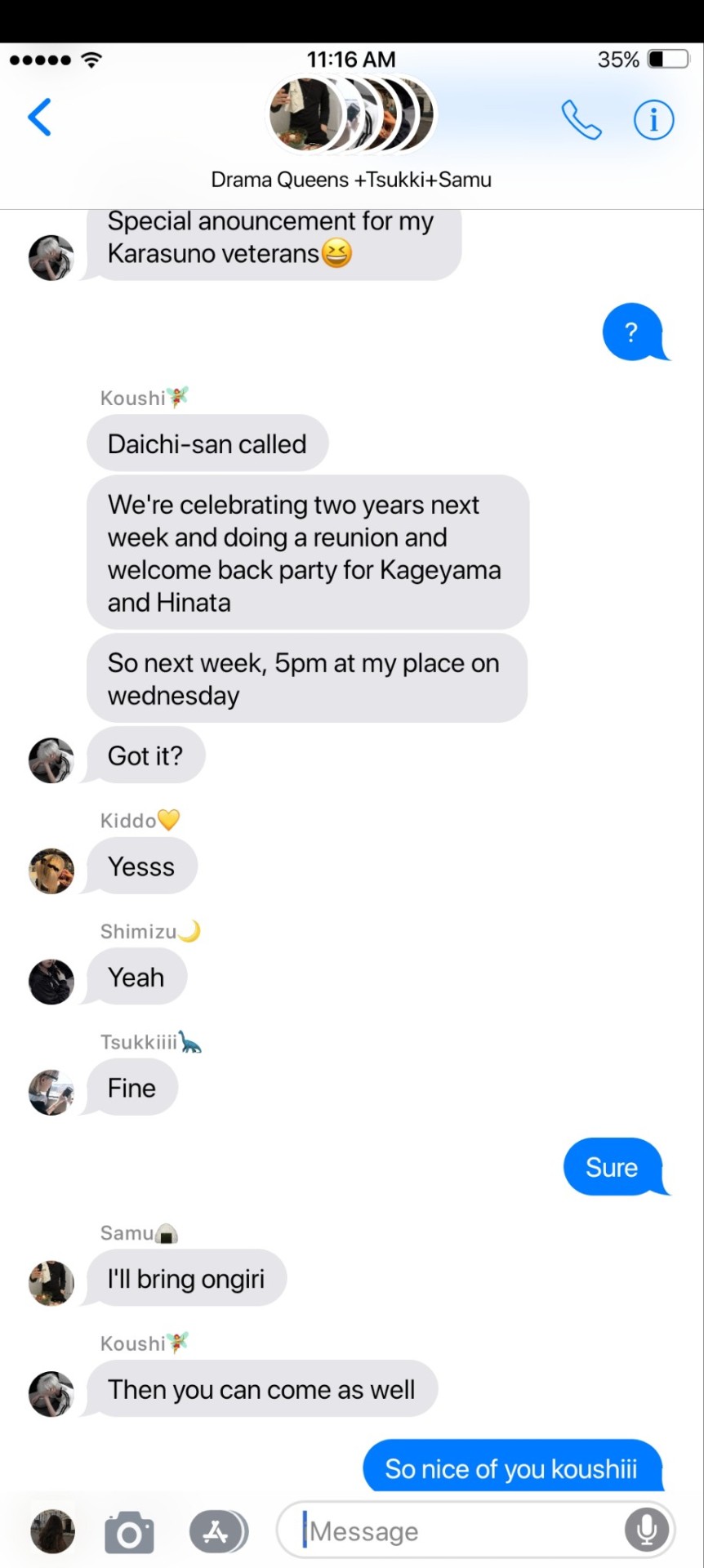Image resolution: width=704 pixels, height=1568 pixels.
Task: Tap Tsukkiiii's avatar beside Fine
Action: [51, 1093]
